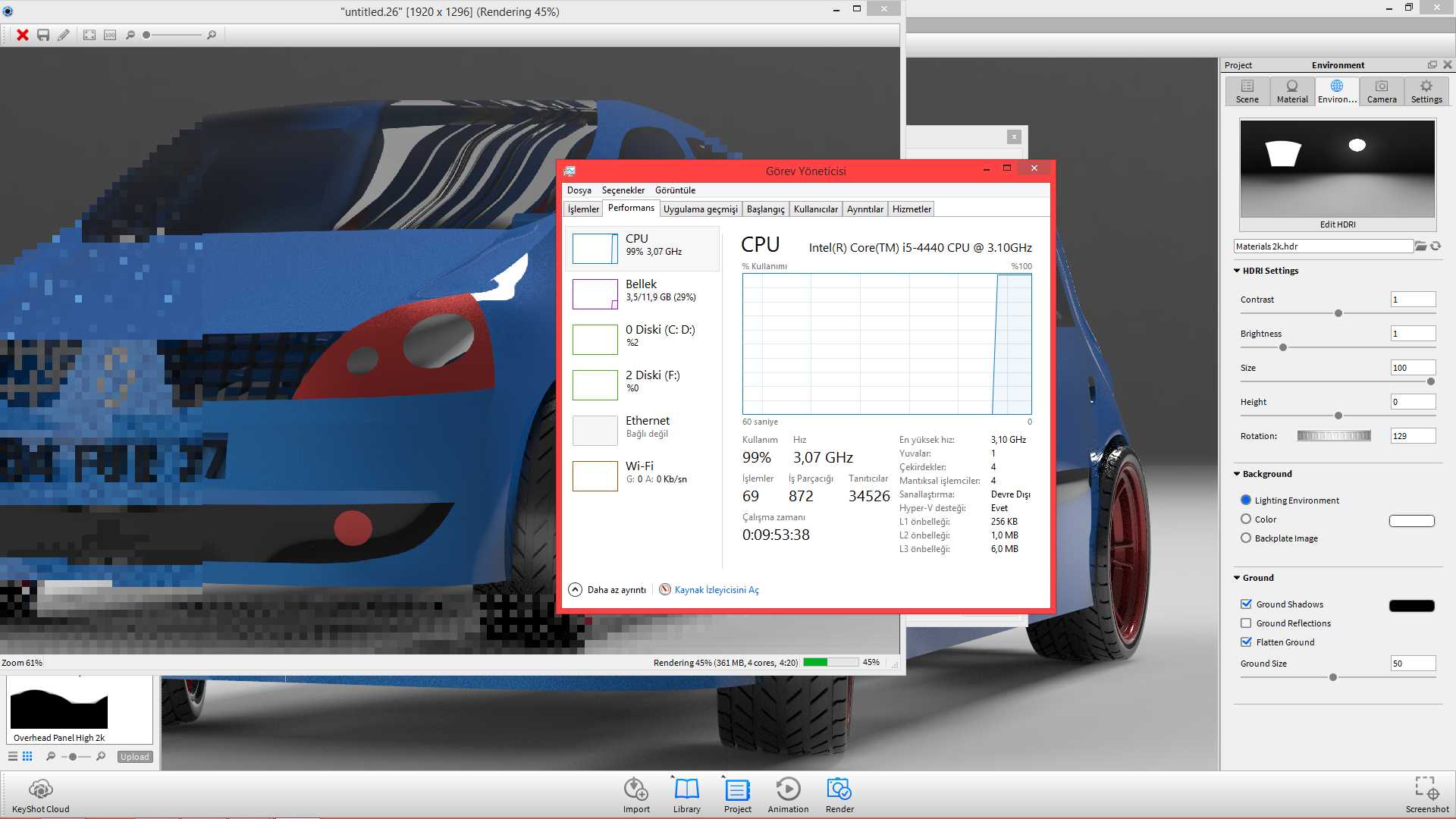Select Overhead Panel High 2k thumbnail
The image size is (1456, 819).
click(59, 708)
